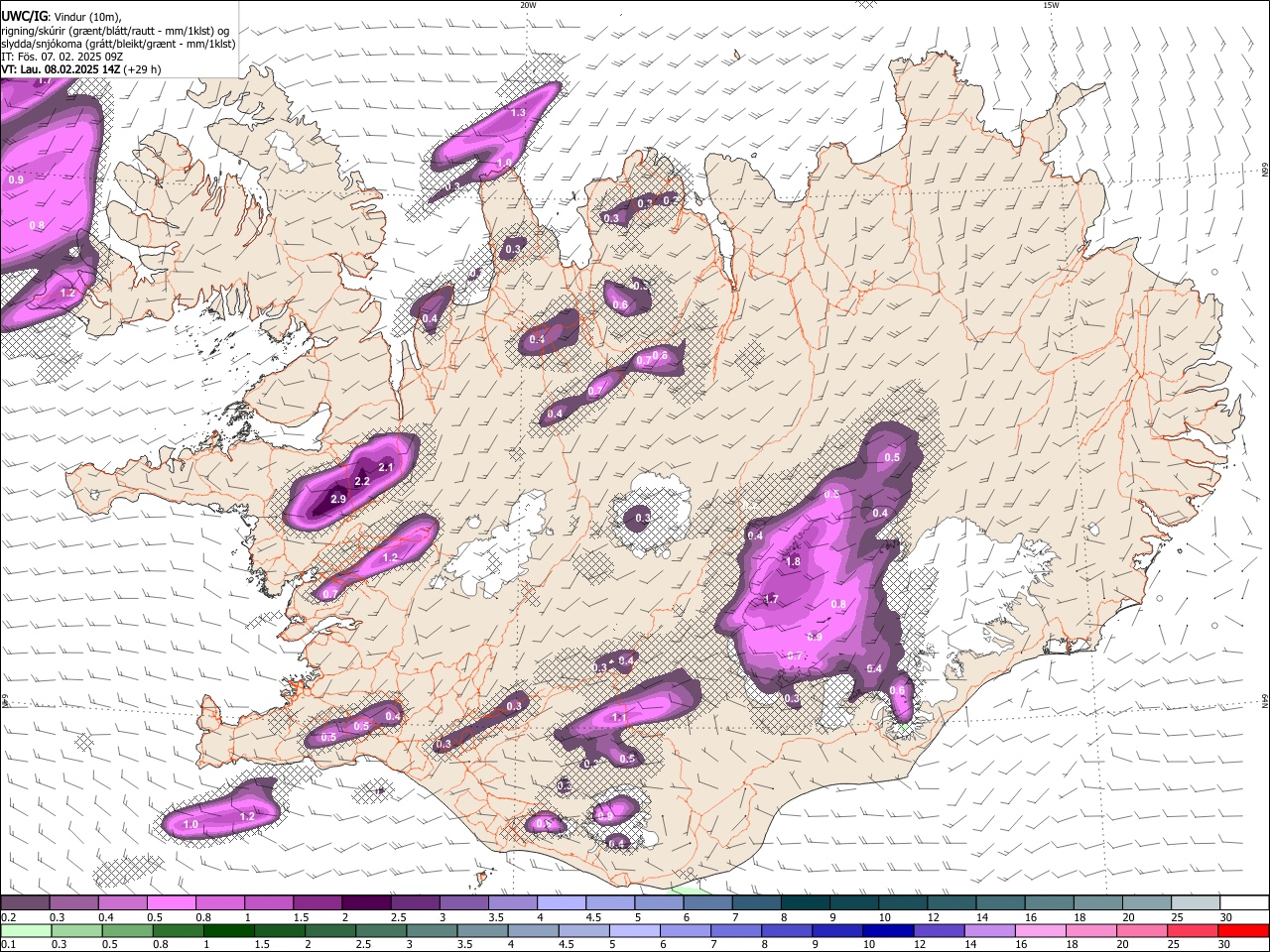Click the pale grey 25–30 swatch in the upper legend
The image size is (1270, 952).
click(1195, 903)
